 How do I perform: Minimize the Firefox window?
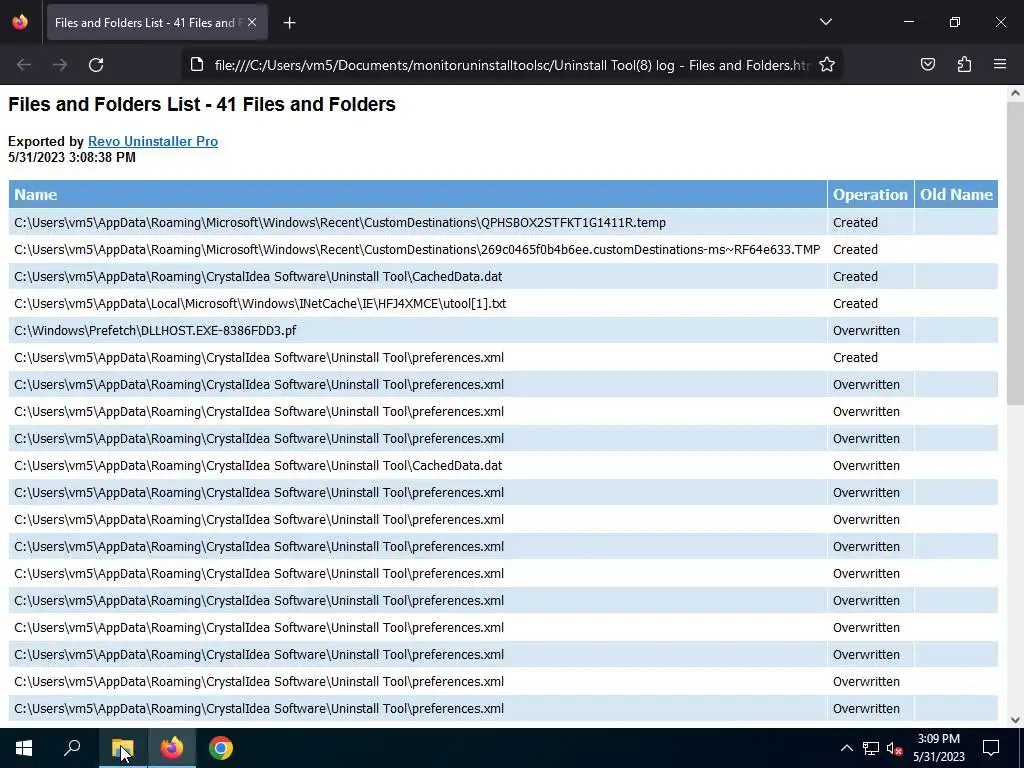pyautogui.click(x=908, y=22)
